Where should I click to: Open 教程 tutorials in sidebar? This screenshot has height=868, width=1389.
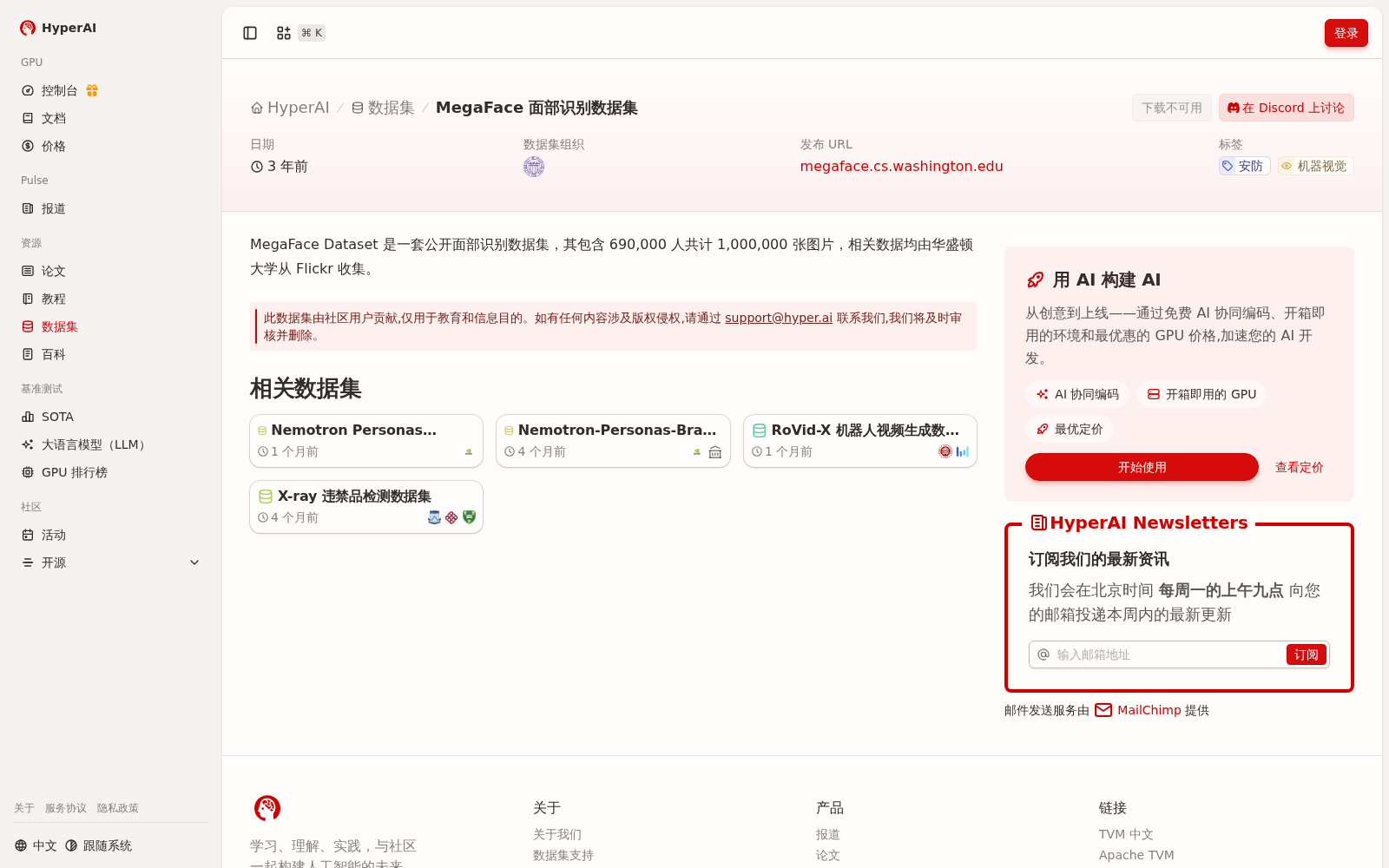111,299
